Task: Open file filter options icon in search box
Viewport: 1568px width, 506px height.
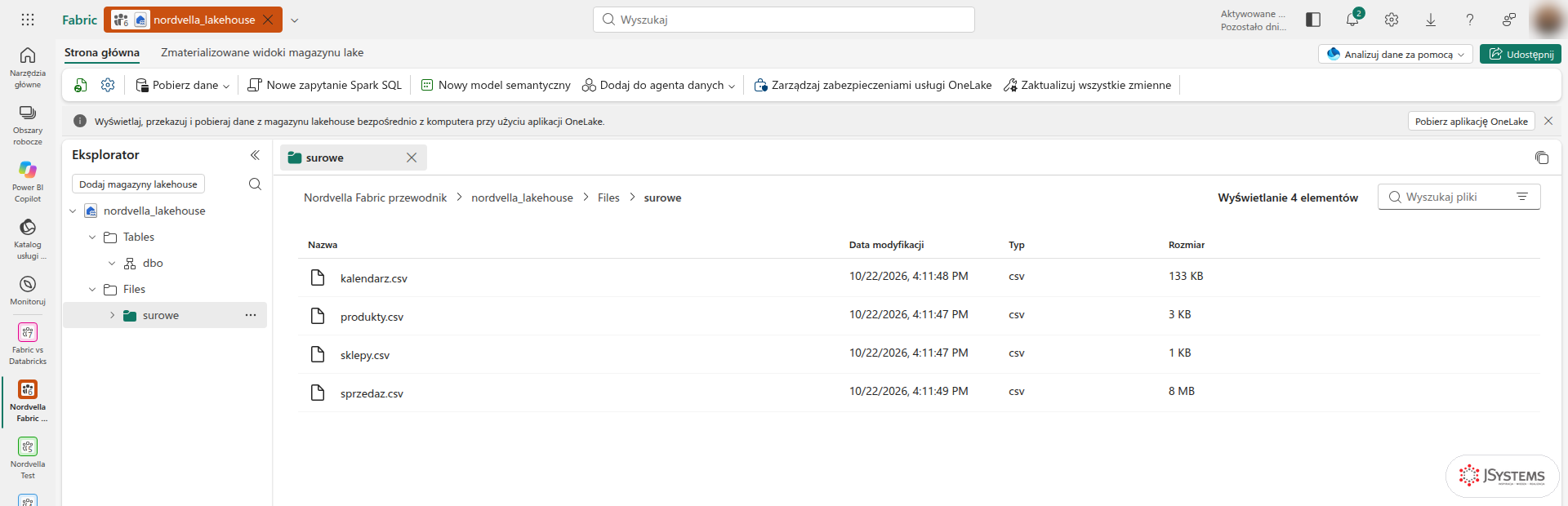Action: [x=1522, y=197]
